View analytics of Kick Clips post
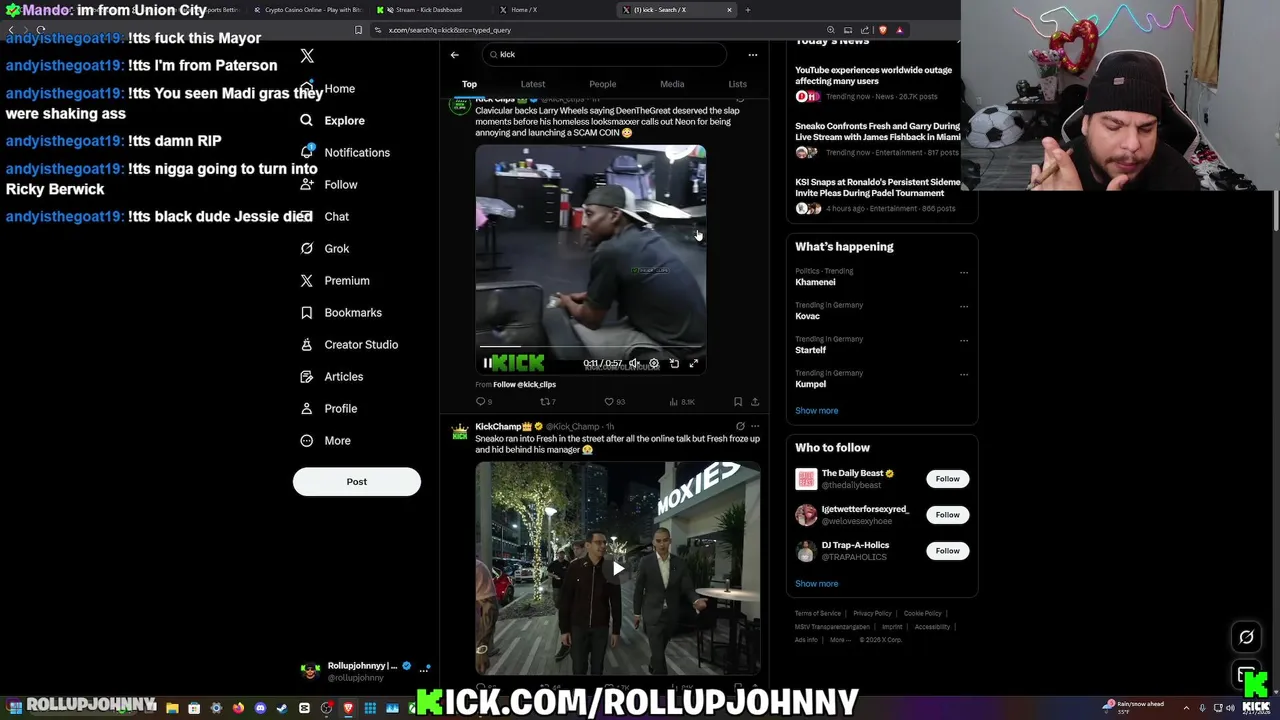1280x720 pixels. pos(682,402)
